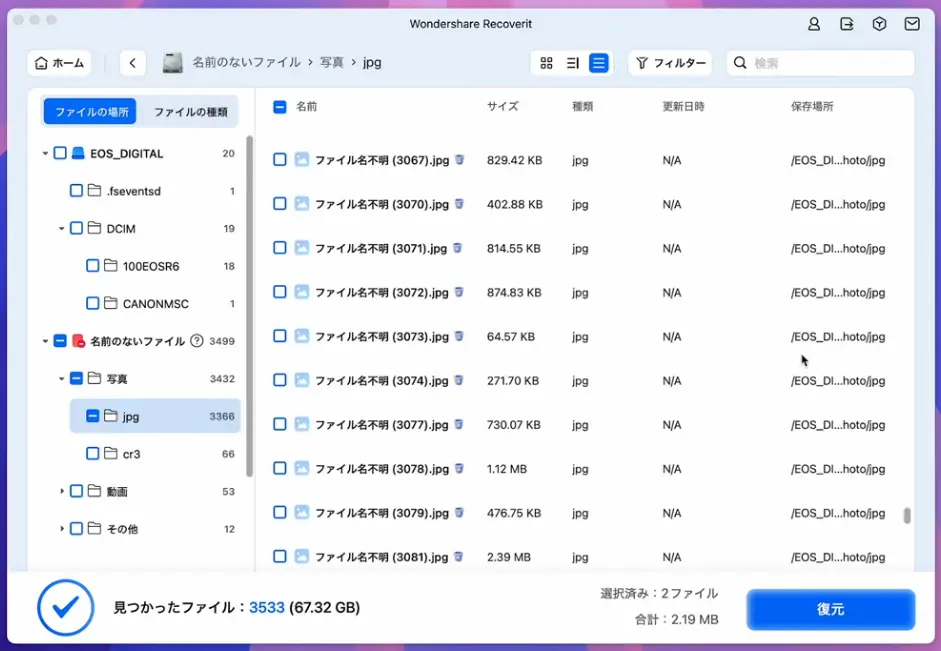The width and height of the screenshot is (941, 651).
Task: Check the box for ファイル名不明 (3073).jpg
Action: click(x=280, y=336)
